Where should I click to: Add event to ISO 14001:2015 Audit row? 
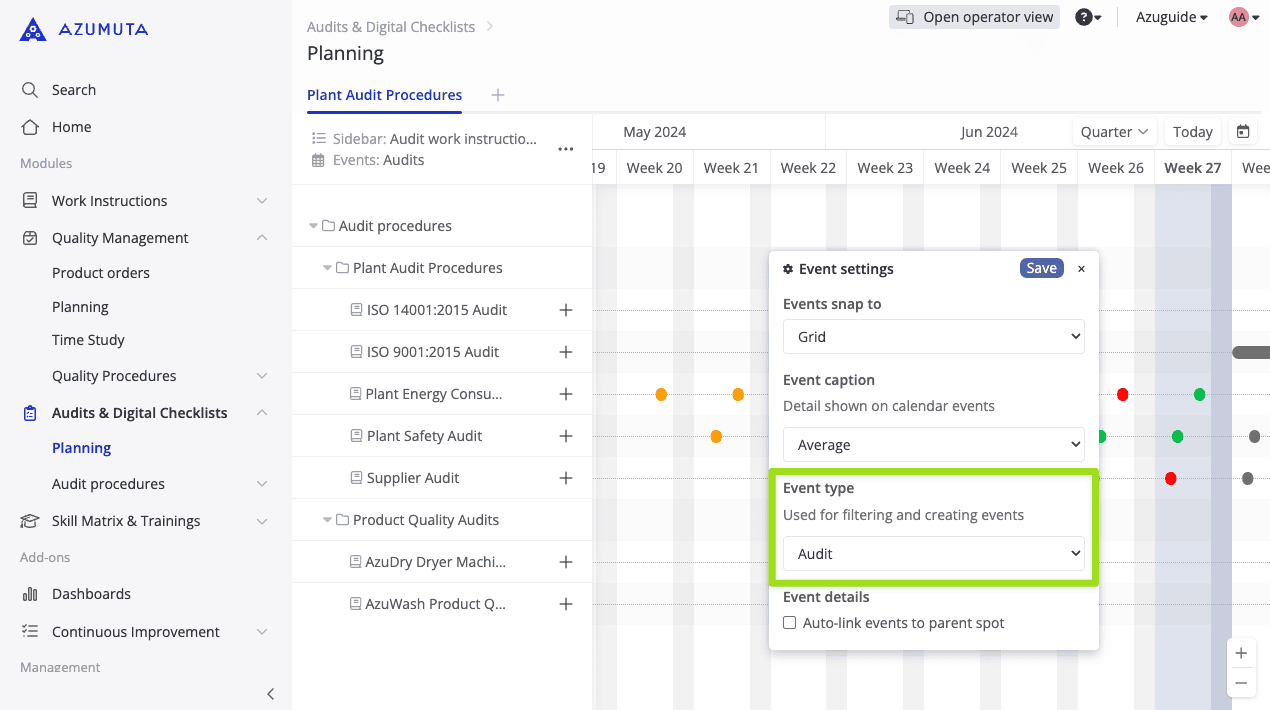coord(566,310)
